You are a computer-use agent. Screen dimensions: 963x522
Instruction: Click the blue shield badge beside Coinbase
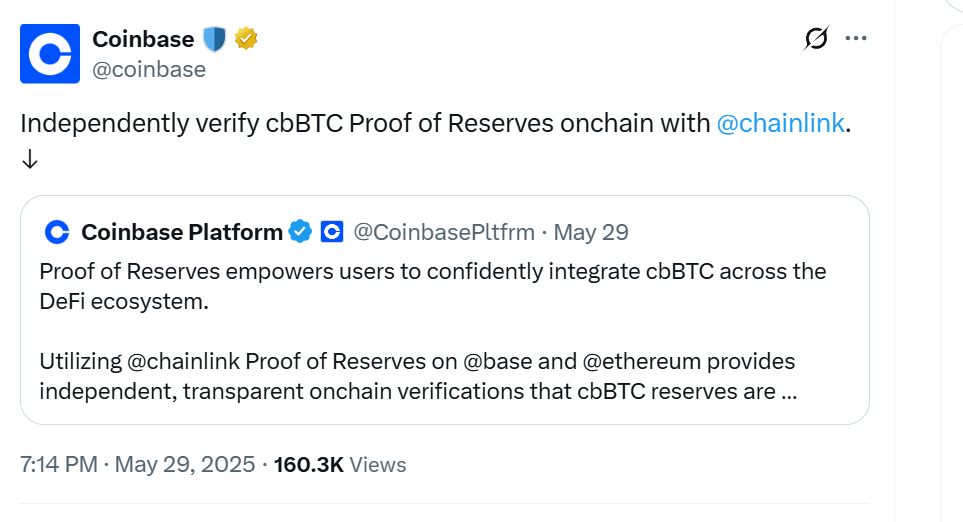point(215,40)
